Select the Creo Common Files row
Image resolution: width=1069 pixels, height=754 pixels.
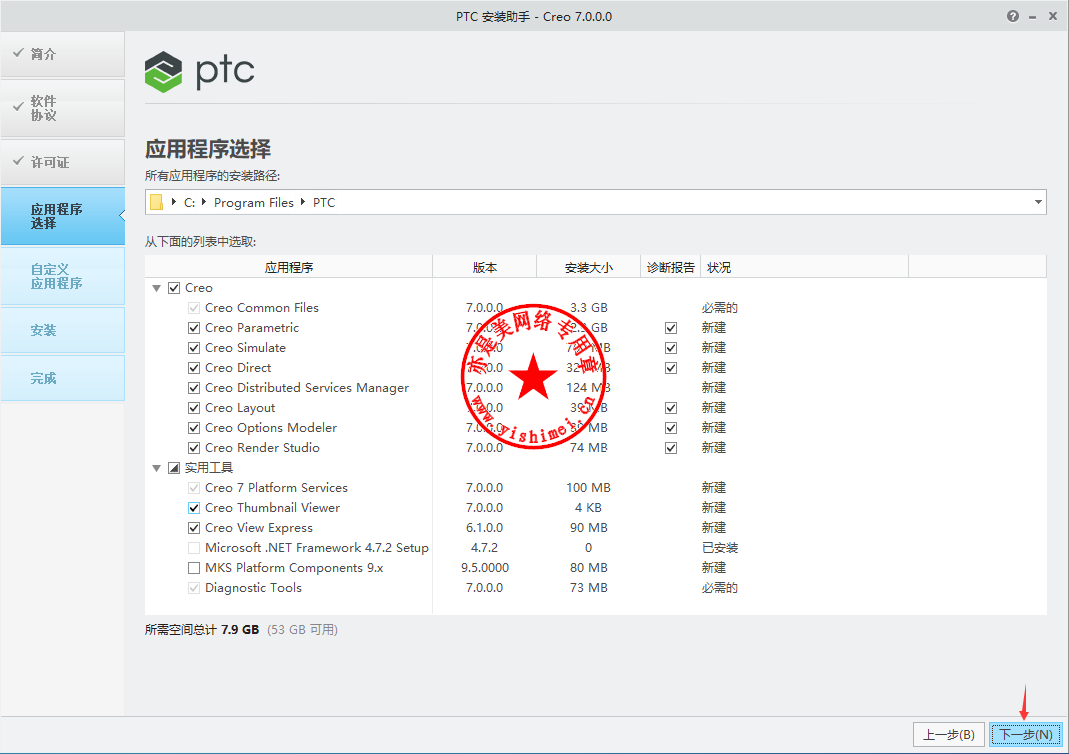(x=596, y=308)
